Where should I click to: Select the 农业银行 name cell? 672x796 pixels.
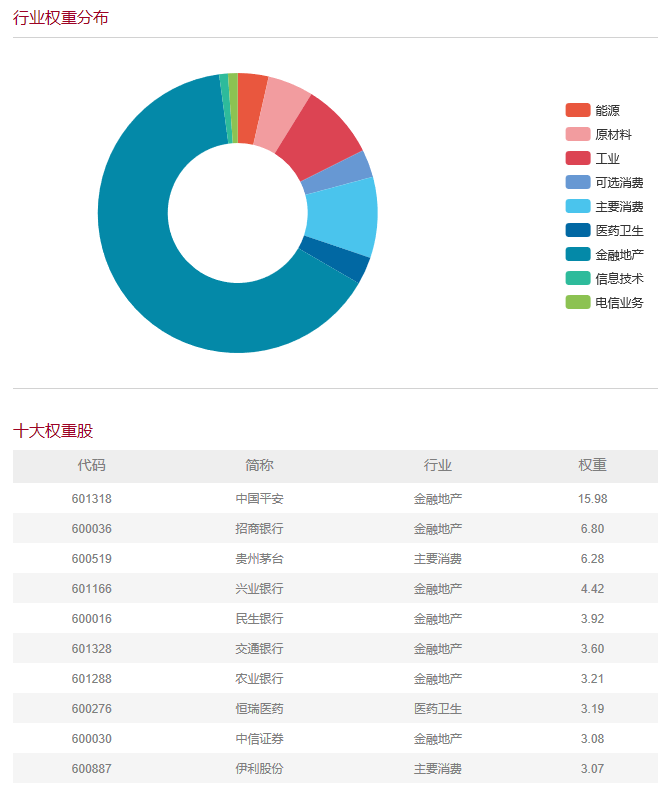(259, 678)
